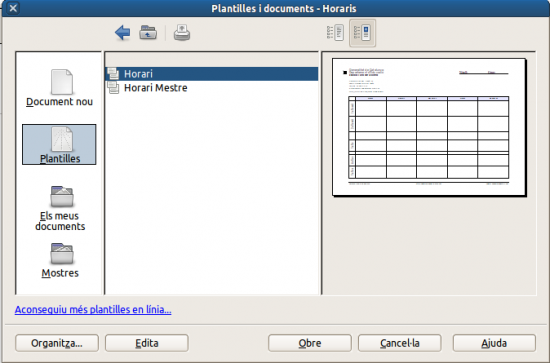Image resolution: width=550 pixels, height=363 pixels.
Task: Click the blue Back arrow icon
Action: [122, 33]
